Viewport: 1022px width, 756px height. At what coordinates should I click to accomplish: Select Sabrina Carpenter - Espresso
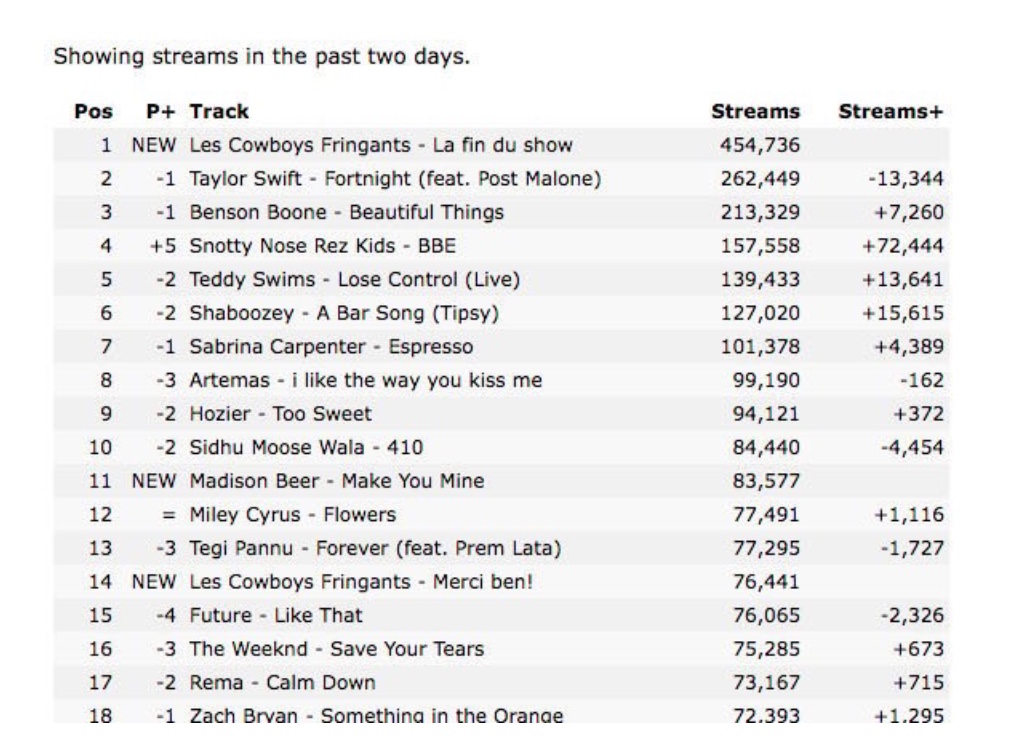pos(331,347)
